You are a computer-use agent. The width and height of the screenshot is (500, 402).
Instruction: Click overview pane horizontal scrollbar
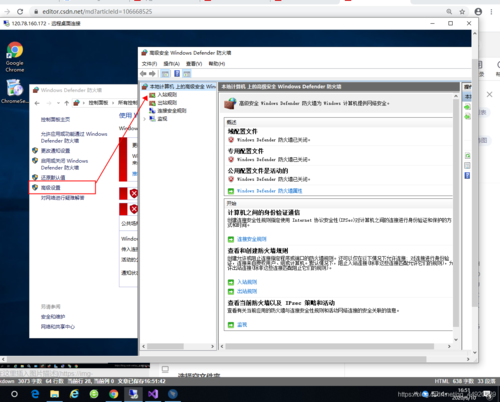click(329, 347)
